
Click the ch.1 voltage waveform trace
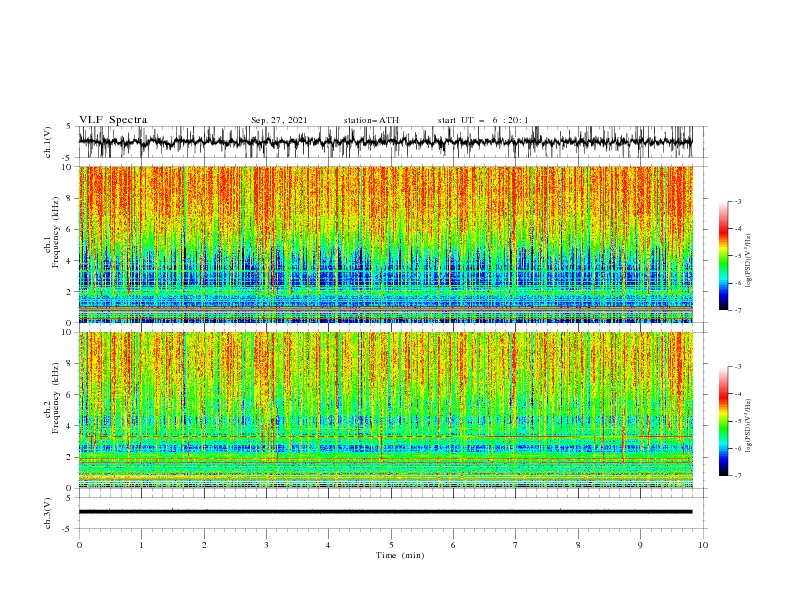(x=385, y=142)
